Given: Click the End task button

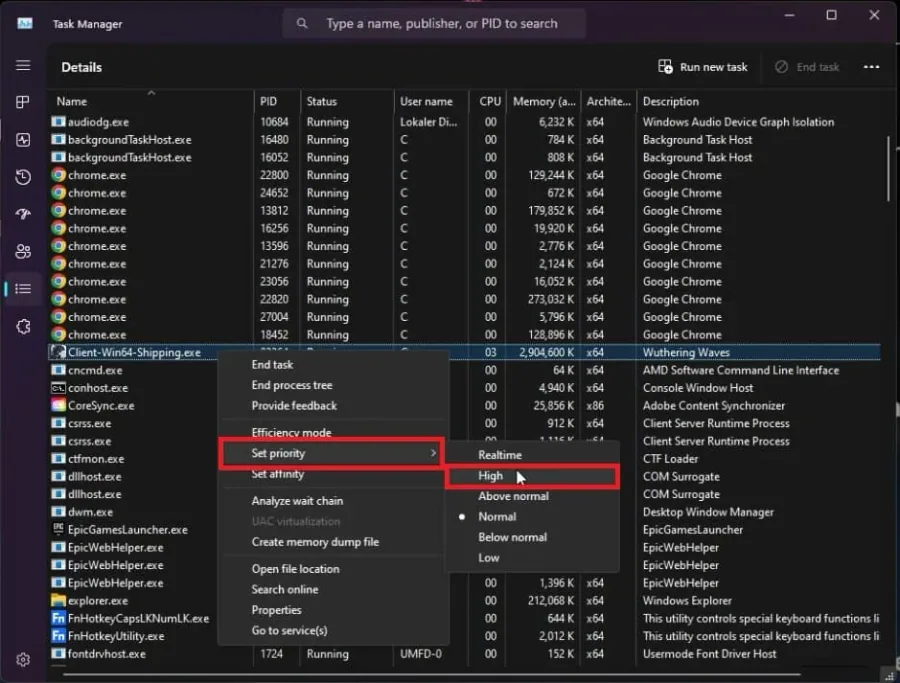Looking at the screenshot, I should (806, 67).
